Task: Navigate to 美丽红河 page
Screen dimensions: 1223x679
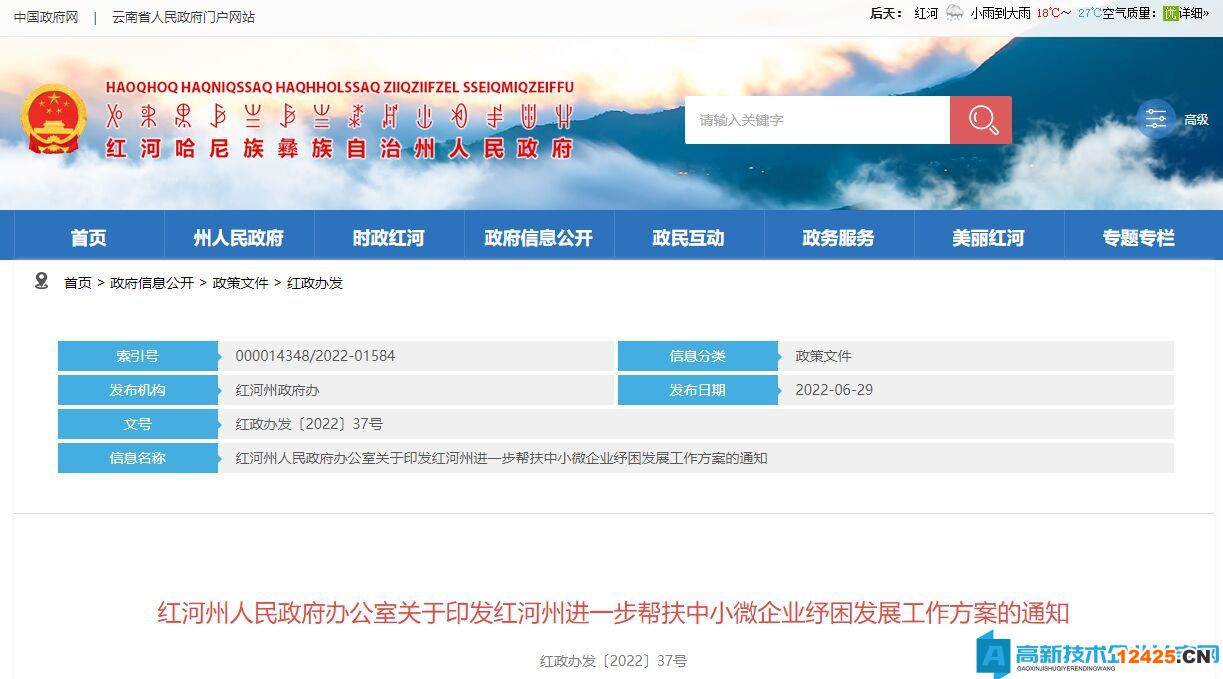Action: pyautogui.click(x=988, y=238)
